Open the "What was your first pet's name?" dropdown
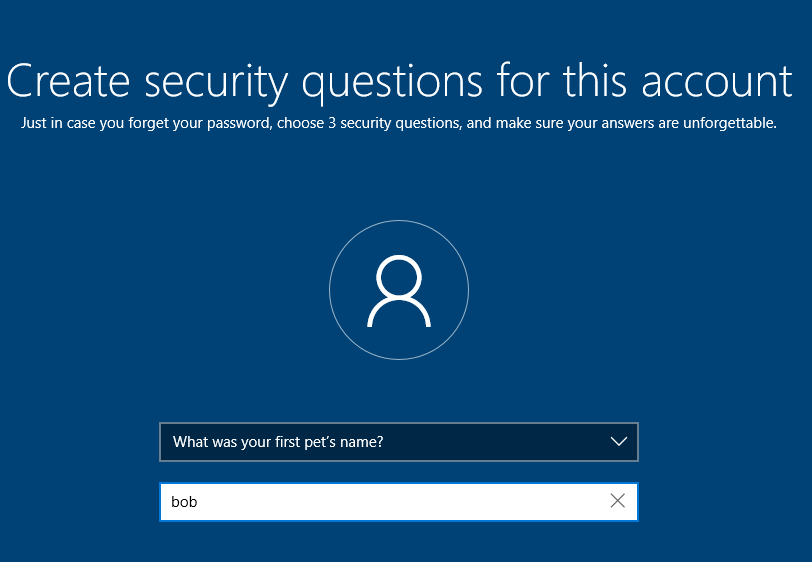 tap(399, 442)
